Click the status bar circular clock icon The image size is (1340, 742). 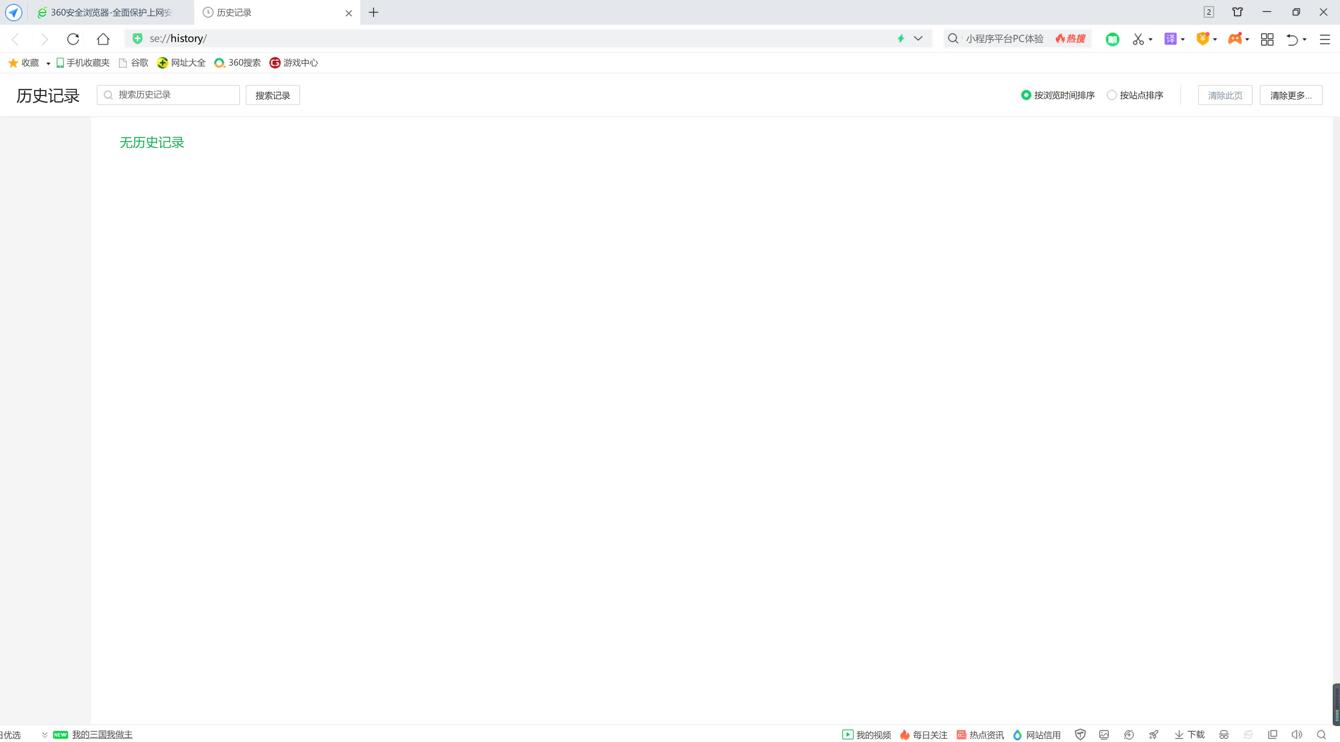pos(1129,735)
